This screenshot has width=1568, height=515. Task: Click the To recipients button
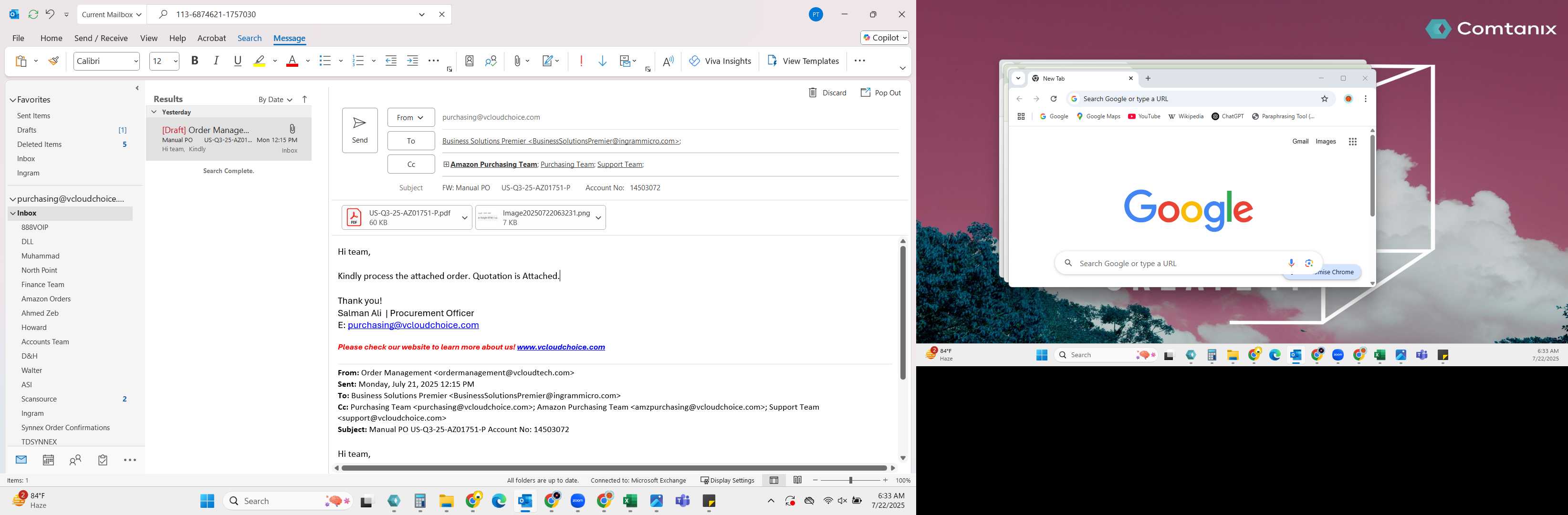(x=411, y=141)
